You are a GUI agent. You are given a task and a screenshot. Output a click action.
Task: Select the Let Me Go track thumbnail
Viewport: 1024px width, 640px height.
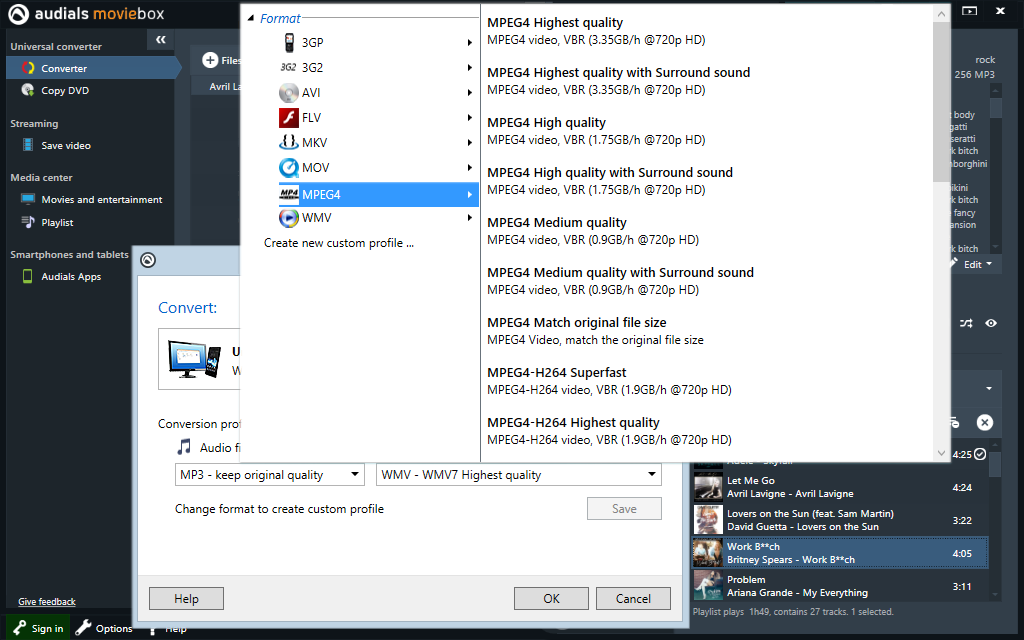(x=708, y=487)
